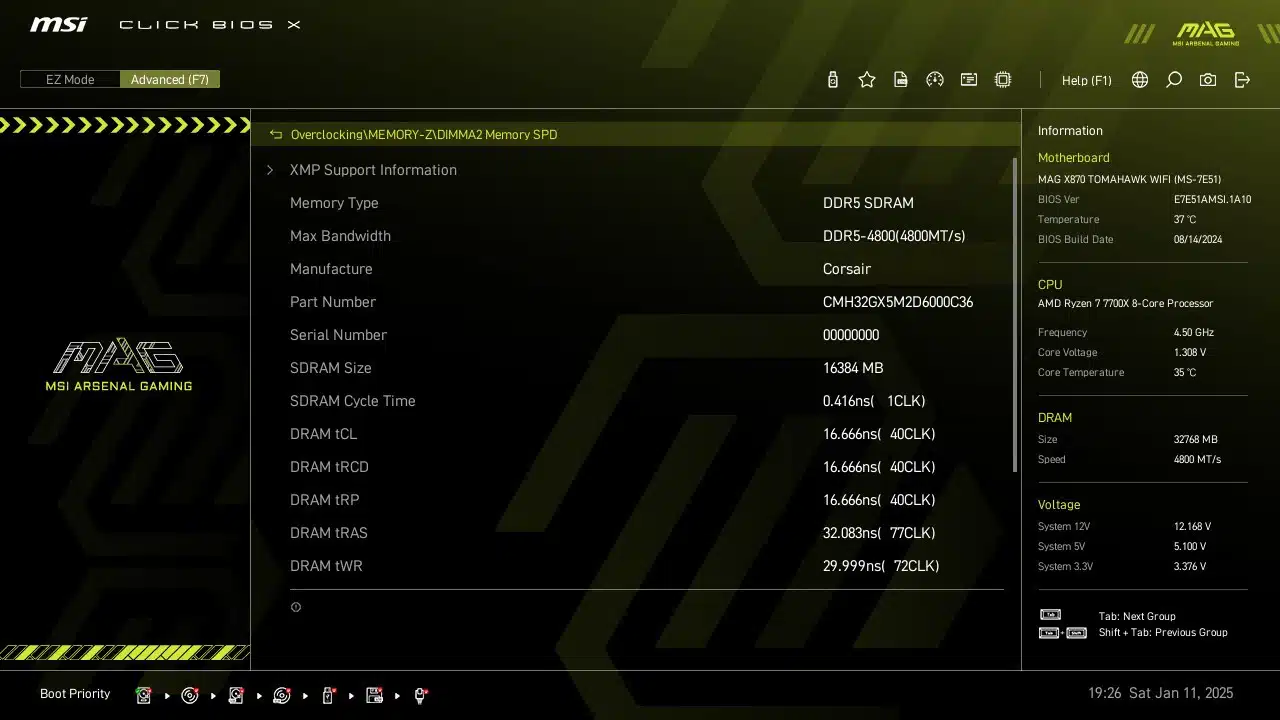The width and height of the screenshot is (1280, 720).
Task: Select the first hard disk boot priority icon
Action: pyautogui.click(x=144, y=695)
